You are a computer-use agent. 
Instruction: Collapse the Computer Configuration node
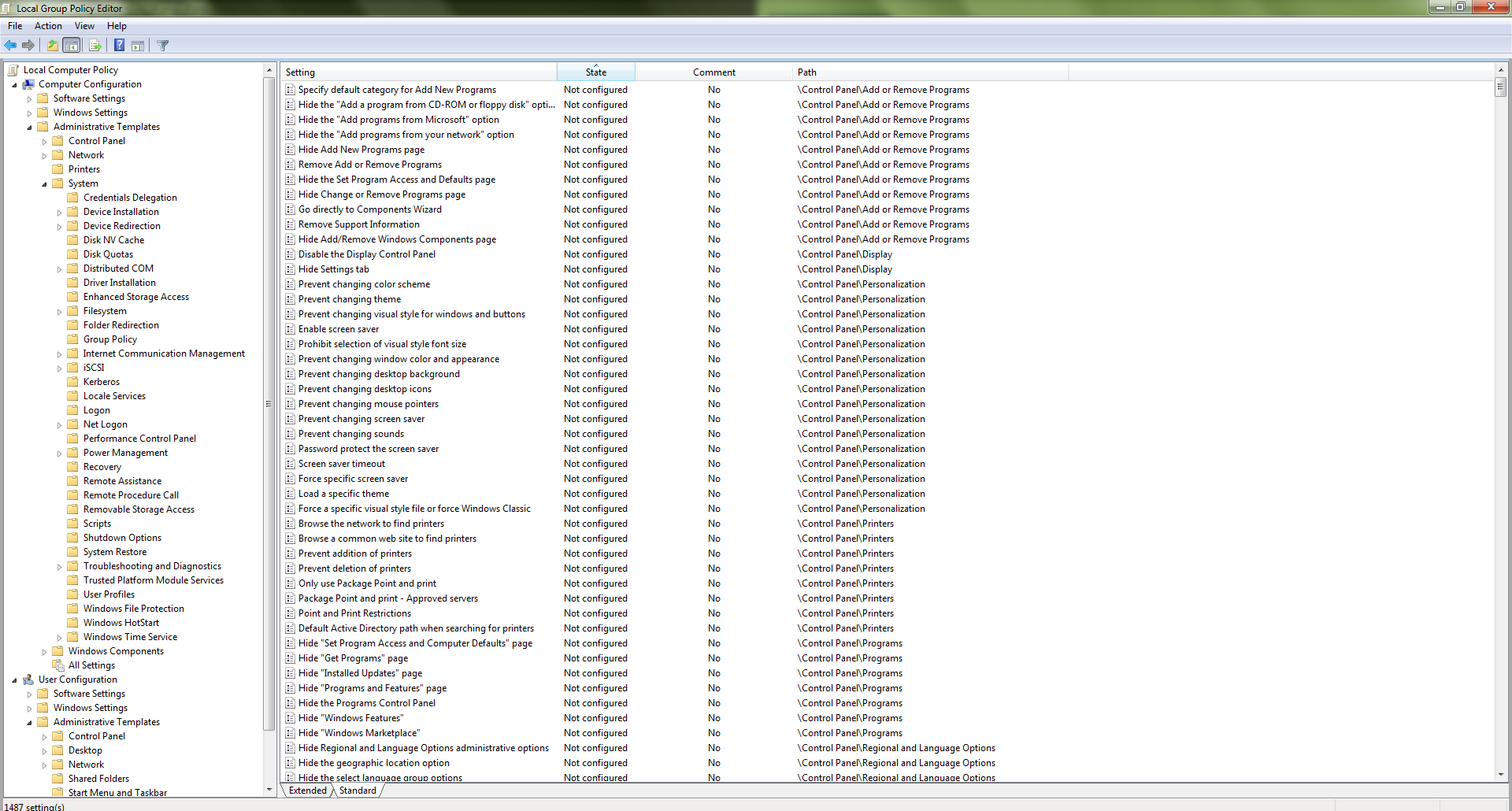click(x=14, y=84)
